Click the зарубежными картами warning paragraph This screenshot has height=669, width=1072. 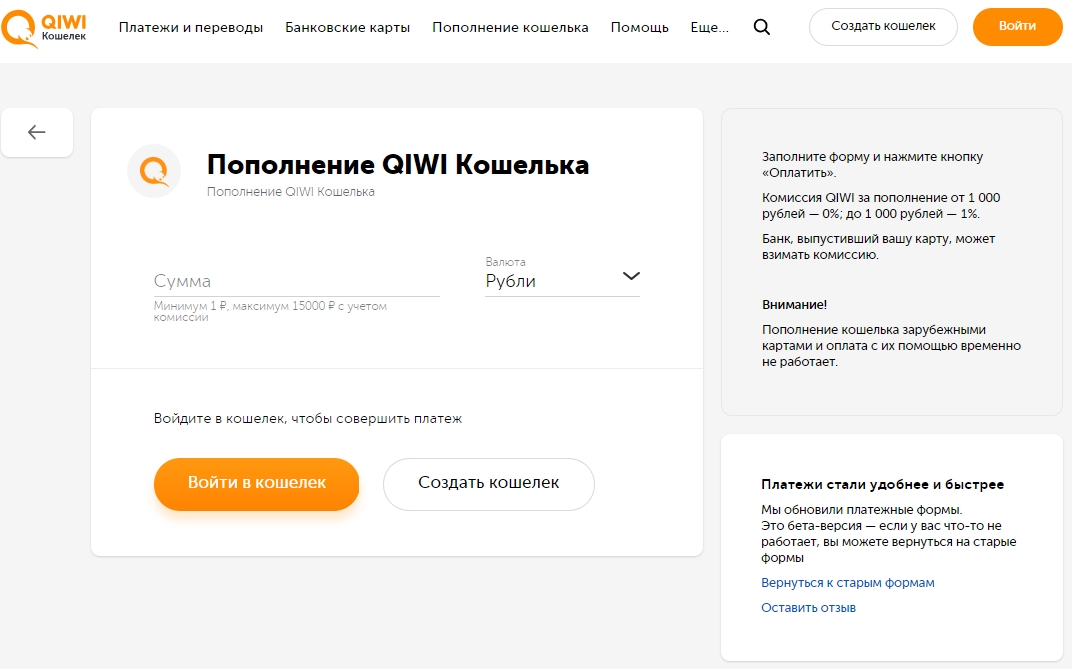(x=892, y=346)
